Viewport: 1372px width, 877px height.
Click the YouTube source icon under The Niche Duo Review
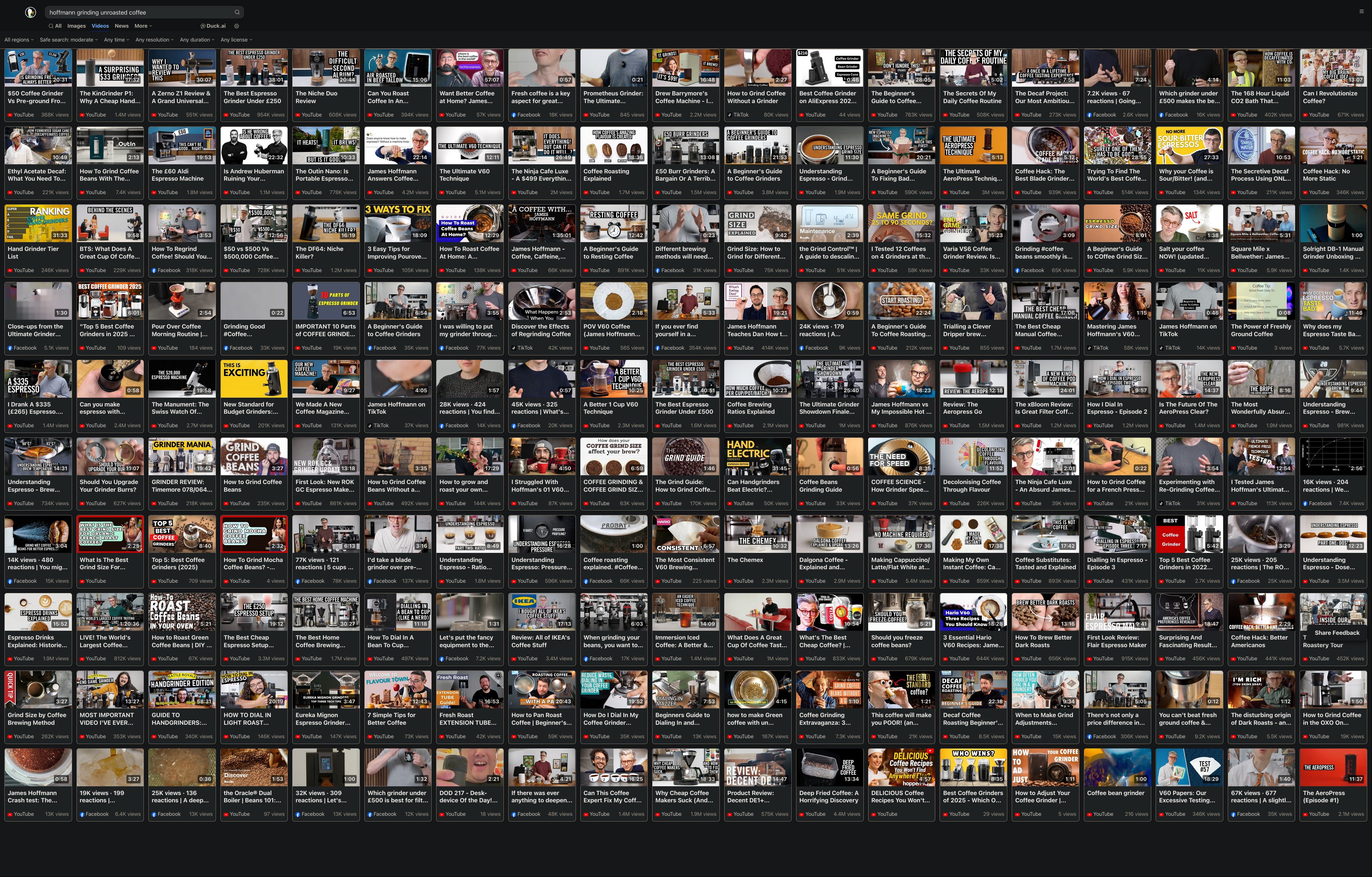coord(297,115)
